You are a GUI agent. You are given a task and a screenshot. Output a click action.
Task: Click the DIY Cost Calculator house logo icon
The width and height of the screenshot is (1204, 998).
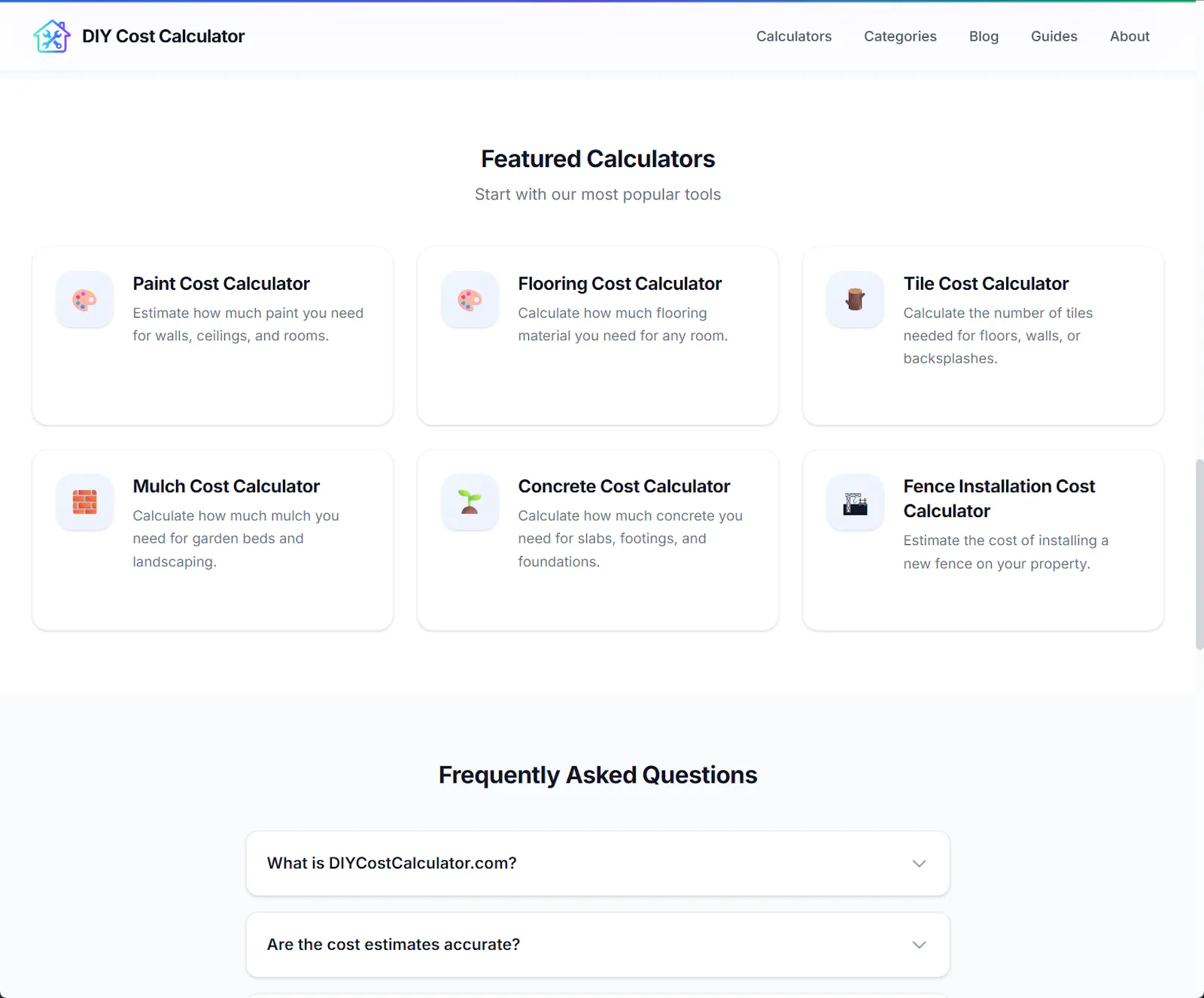pos(52,36)
